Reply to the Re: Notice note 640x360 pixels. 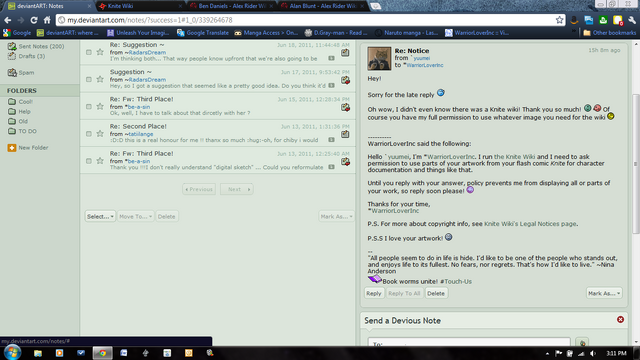pos(373,293)
